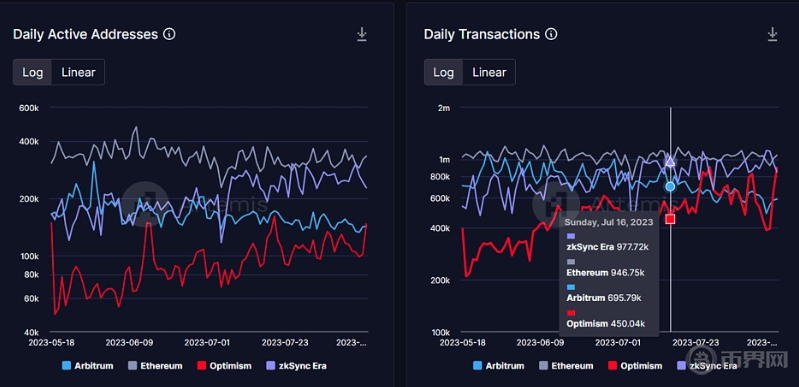799x387 pixels.
Task: Toggle Arbitrum series in Daily Transactions legend
Action: [498, 366]
